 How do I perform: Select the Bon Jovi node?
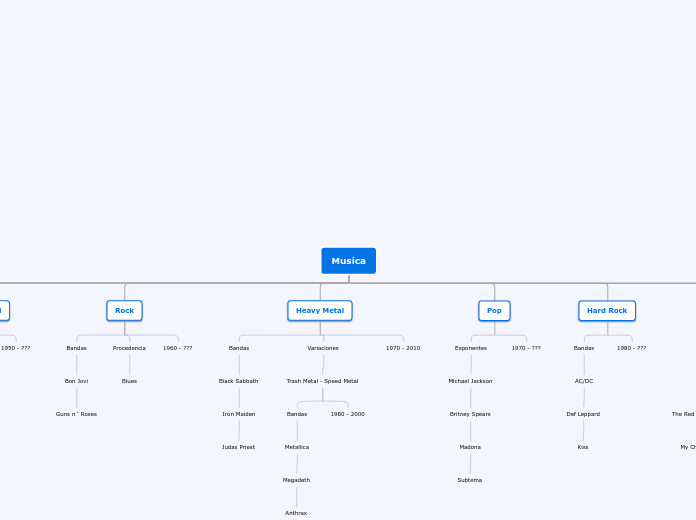pyautogui.click(x=76, y=381)
